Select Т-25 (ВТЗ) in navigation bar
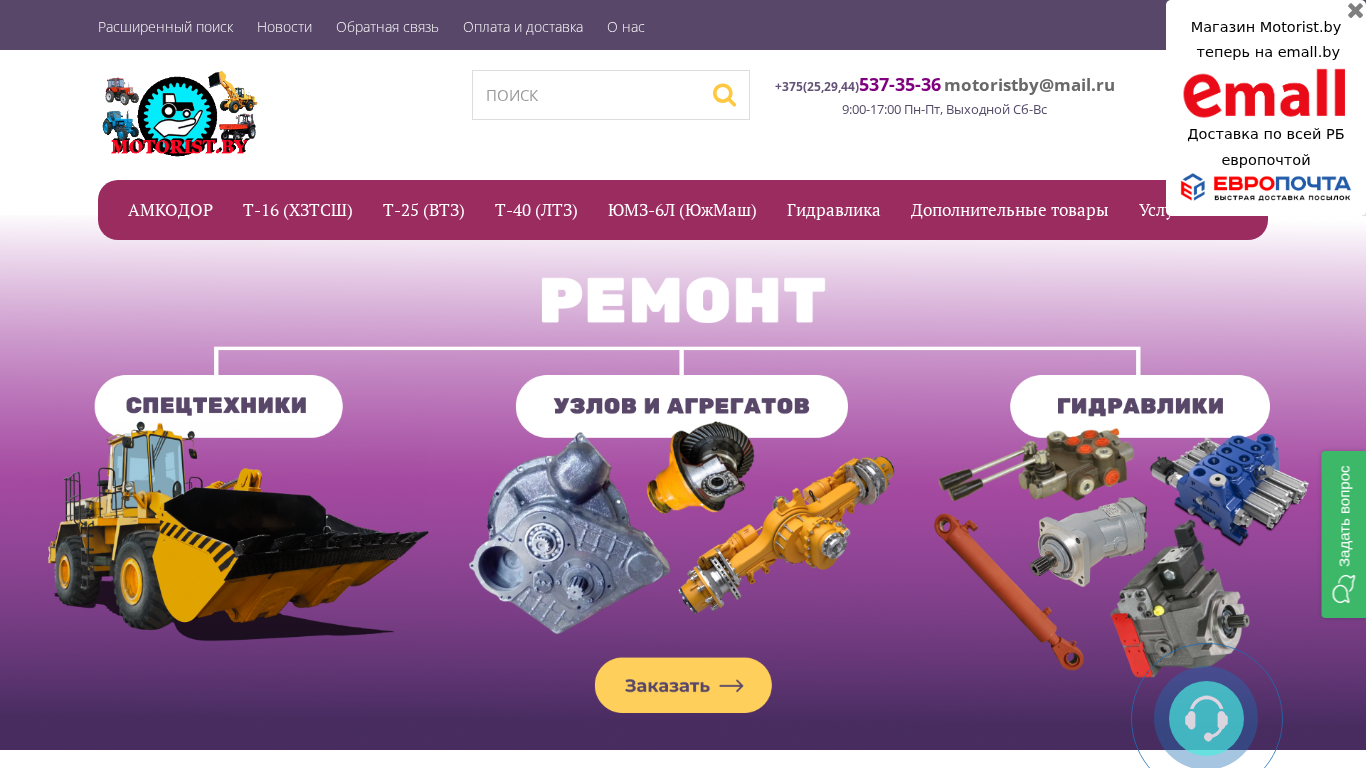Image resolution: width=1366 pixels, height=768 pixels. (424, 210)
